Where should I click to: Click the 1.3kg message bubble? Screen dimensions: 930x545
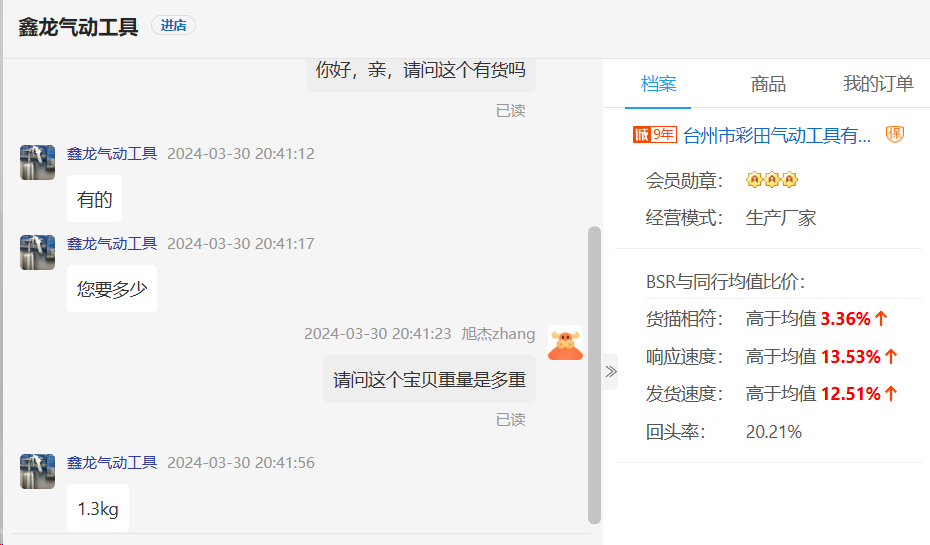98,508
